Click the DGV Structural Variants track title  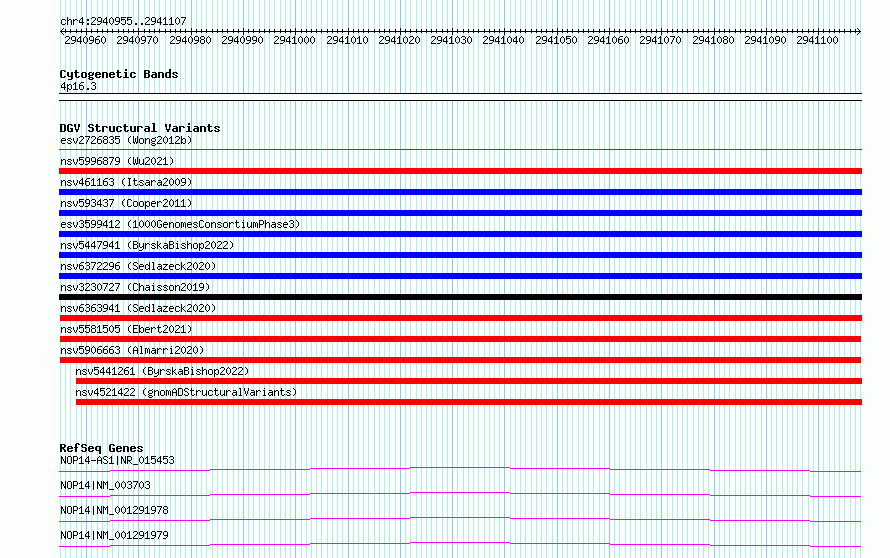click(x=140, y=128)
